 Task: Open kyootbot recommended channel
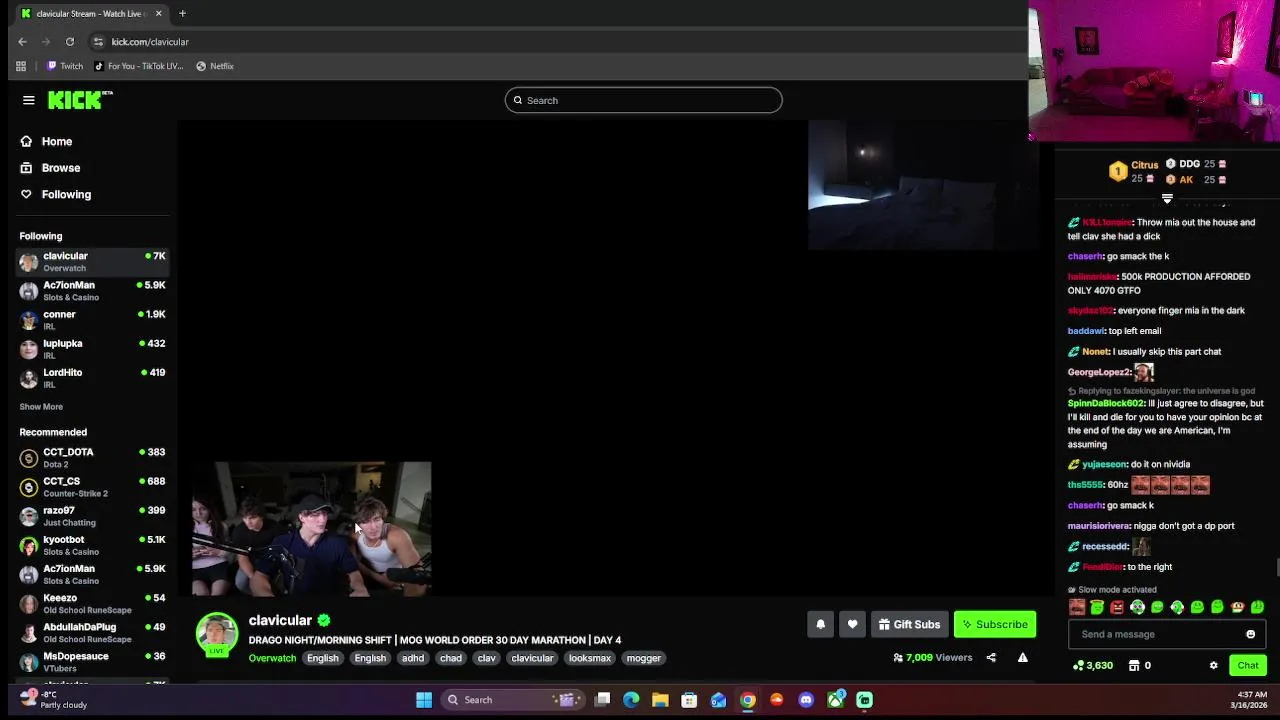coord(92,544)
